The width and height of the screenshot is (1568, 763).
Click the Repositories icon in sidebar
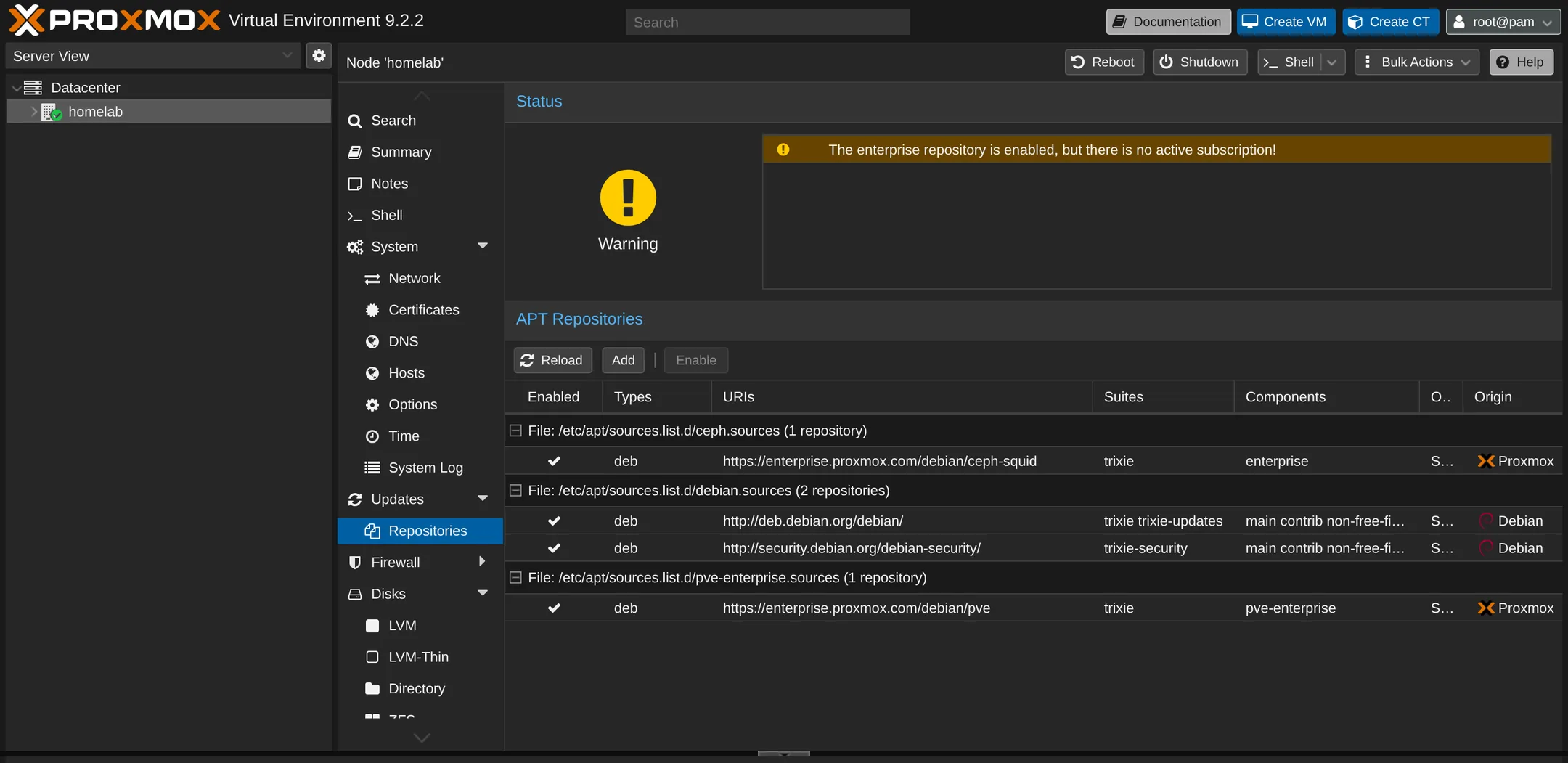click(x=372, y=531)
